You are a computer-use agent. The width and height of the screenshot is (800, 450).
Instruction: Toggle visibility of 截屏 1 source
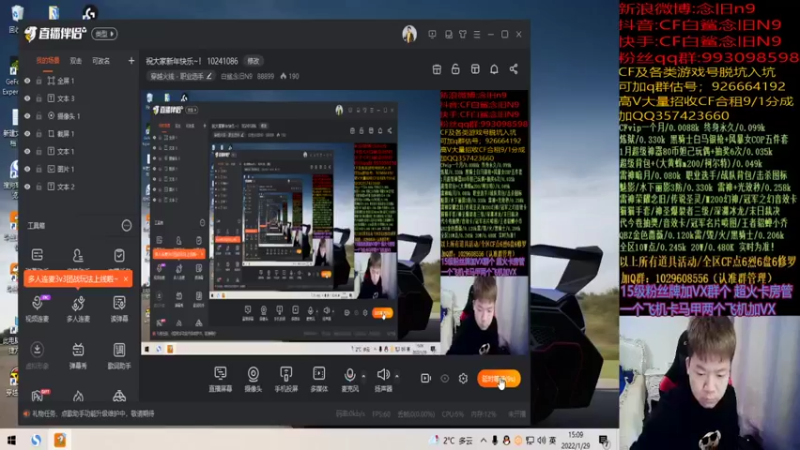click(x=27, y=134)
